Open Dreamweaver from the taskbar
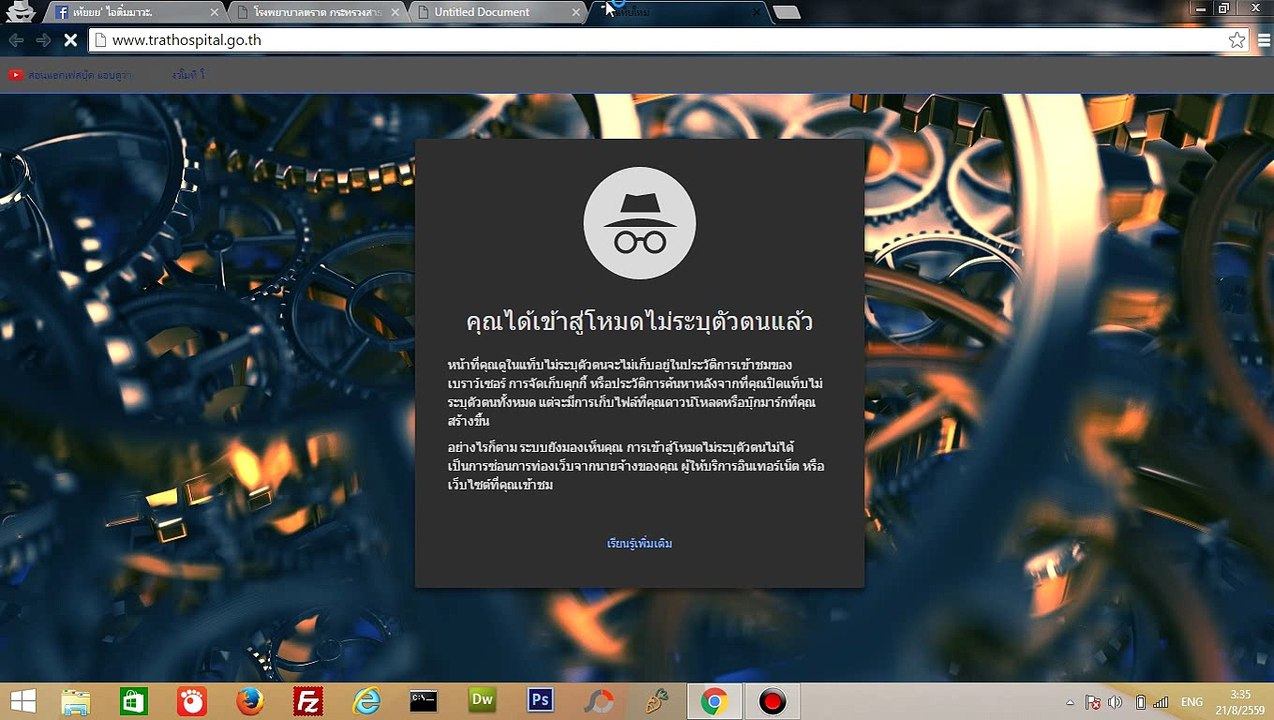 coord(482,702)
